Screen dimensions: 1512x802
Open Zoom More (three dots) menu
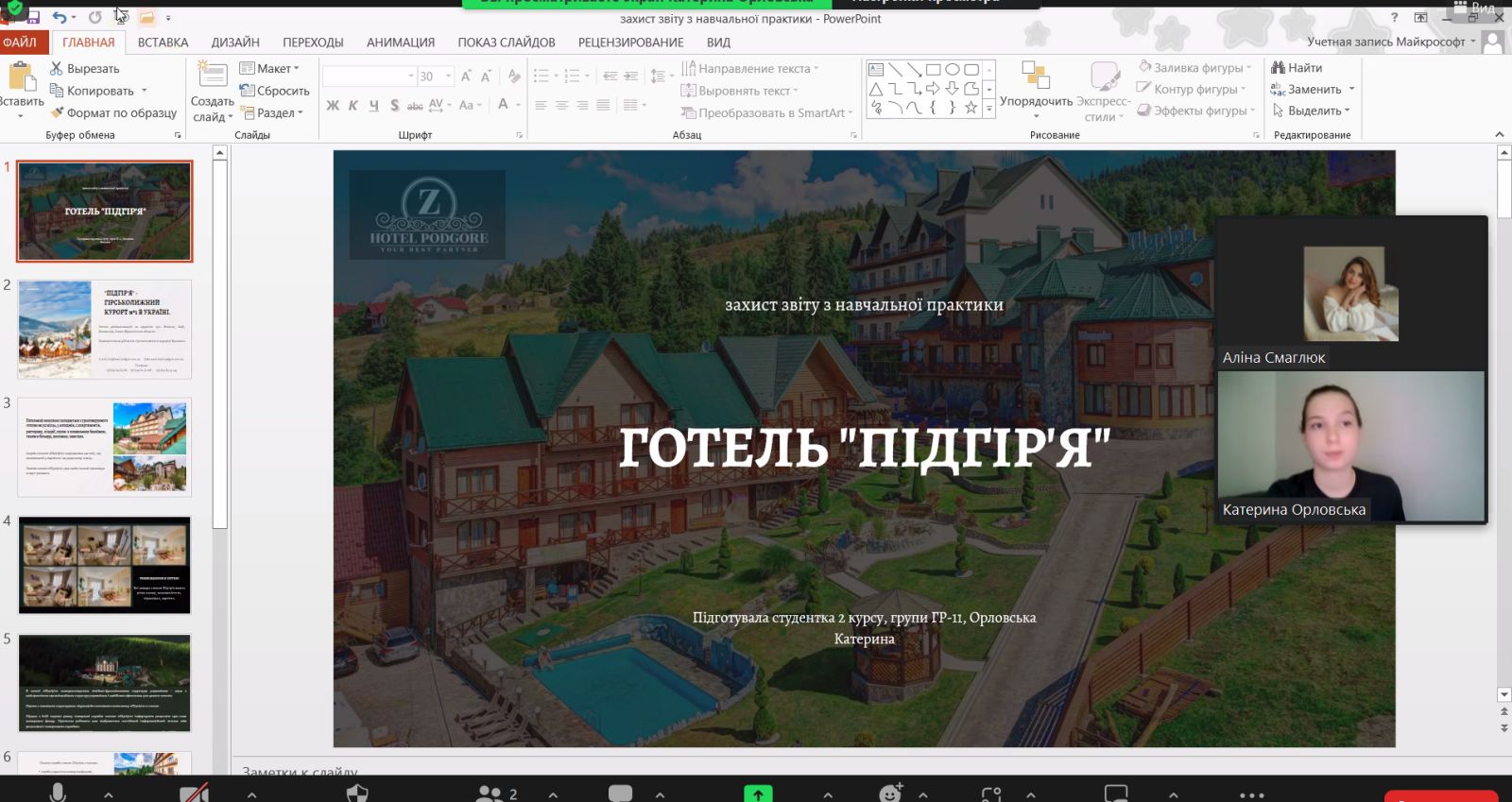[1252, 795]
